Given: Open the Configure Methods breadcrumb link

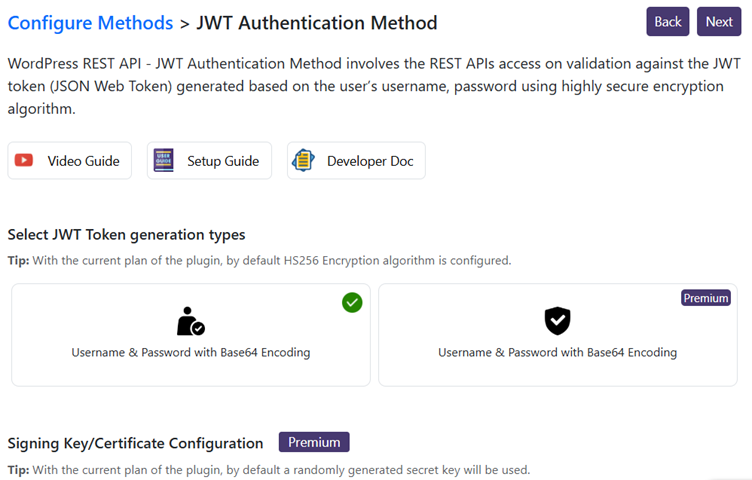Looking at the screenshot, I should [91, 23].
